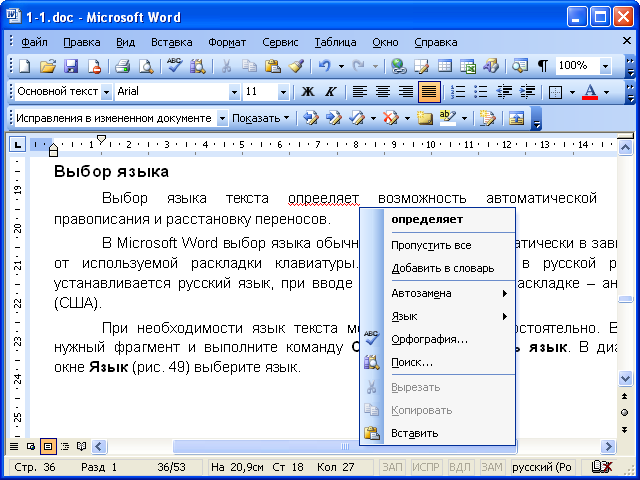Viewport: 640px width, 480px height.
Task: Select the Format Painter brush
Action: 296,66
